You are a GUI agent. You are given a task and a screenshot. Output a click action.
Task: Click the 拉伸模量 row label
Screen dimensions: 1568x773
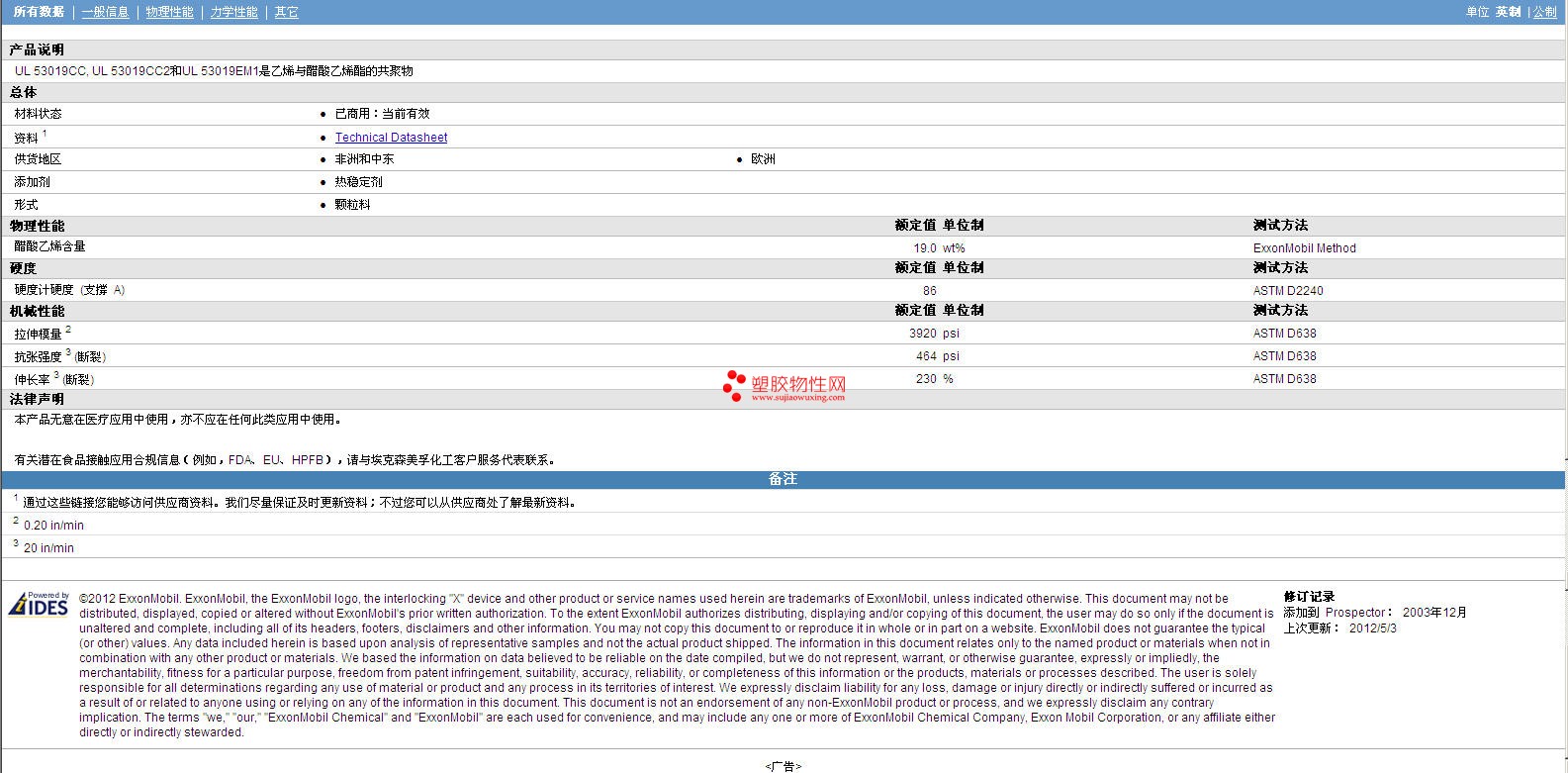pyautogui.click(x=39, y=334)
